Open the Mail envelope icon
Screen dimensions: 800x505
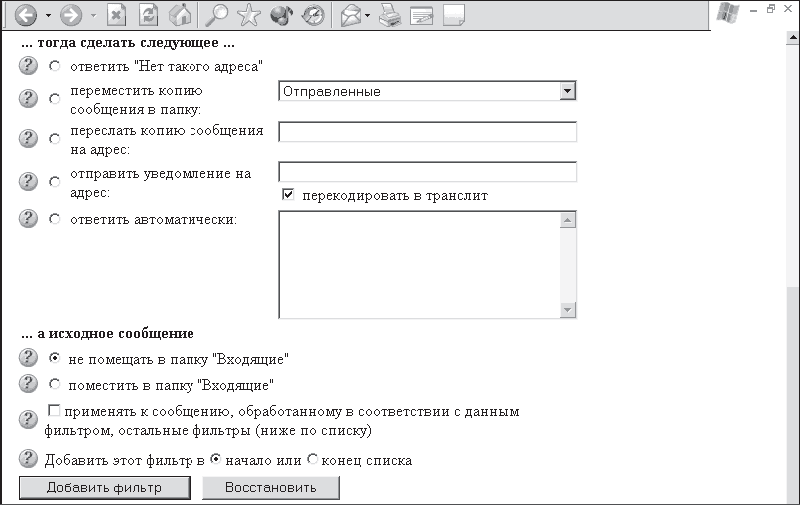point(351,15)
